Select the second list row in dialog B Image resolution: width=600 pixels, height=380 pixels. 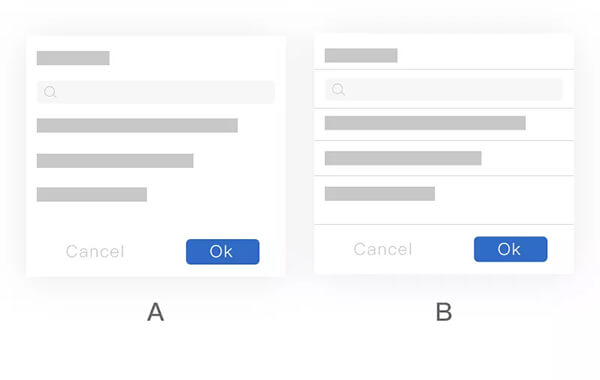click(444, 158)
